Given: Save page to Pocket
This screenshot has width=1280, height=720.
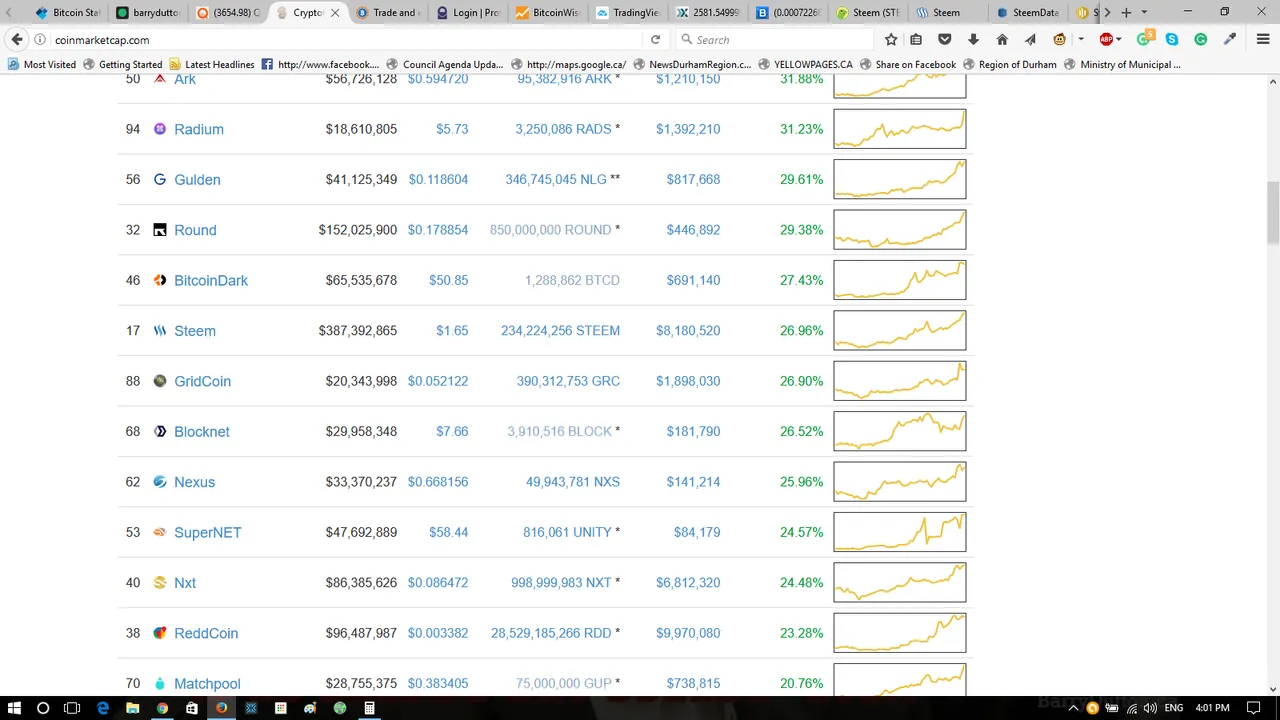Looking at the screenshot, I should 945,40.
